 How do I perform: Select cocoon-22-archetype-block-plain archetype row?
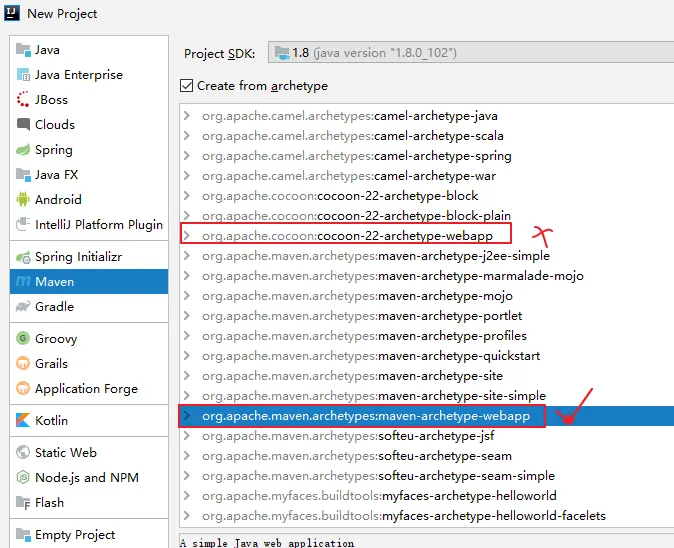point(427,216)
